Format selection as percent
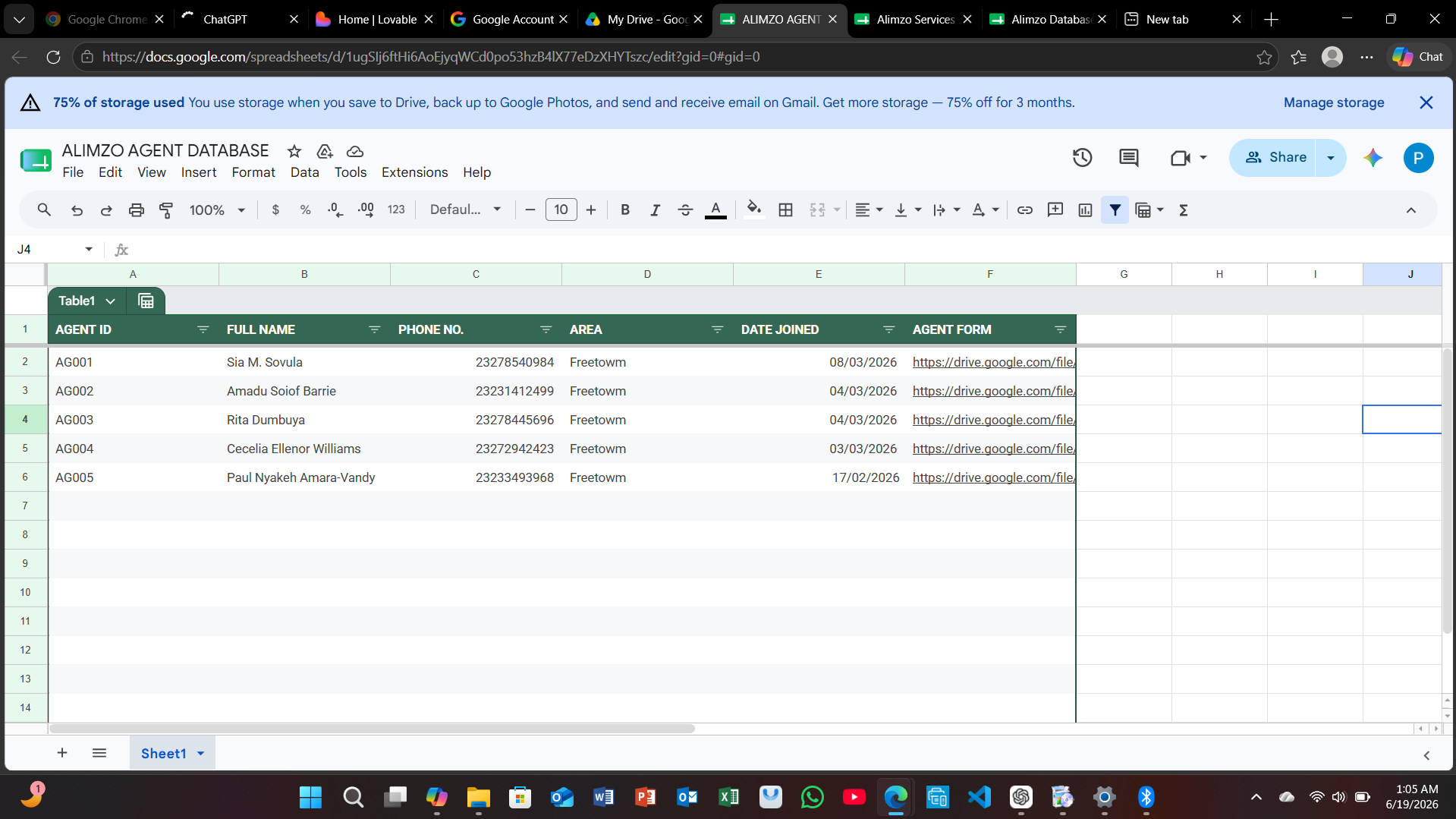This screenshot has width=1456, height=819. 305,209
